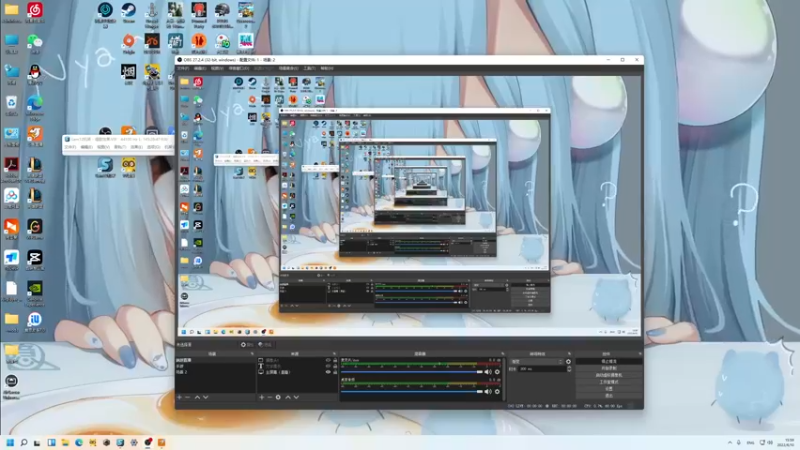Open QQ penguin desktop shortcut
The width and height of the screenshot is (800, 450).
tap(35, 74)
